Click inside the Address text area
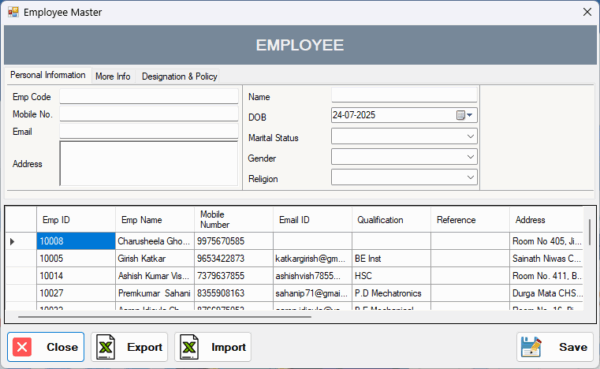 (149, 163)
